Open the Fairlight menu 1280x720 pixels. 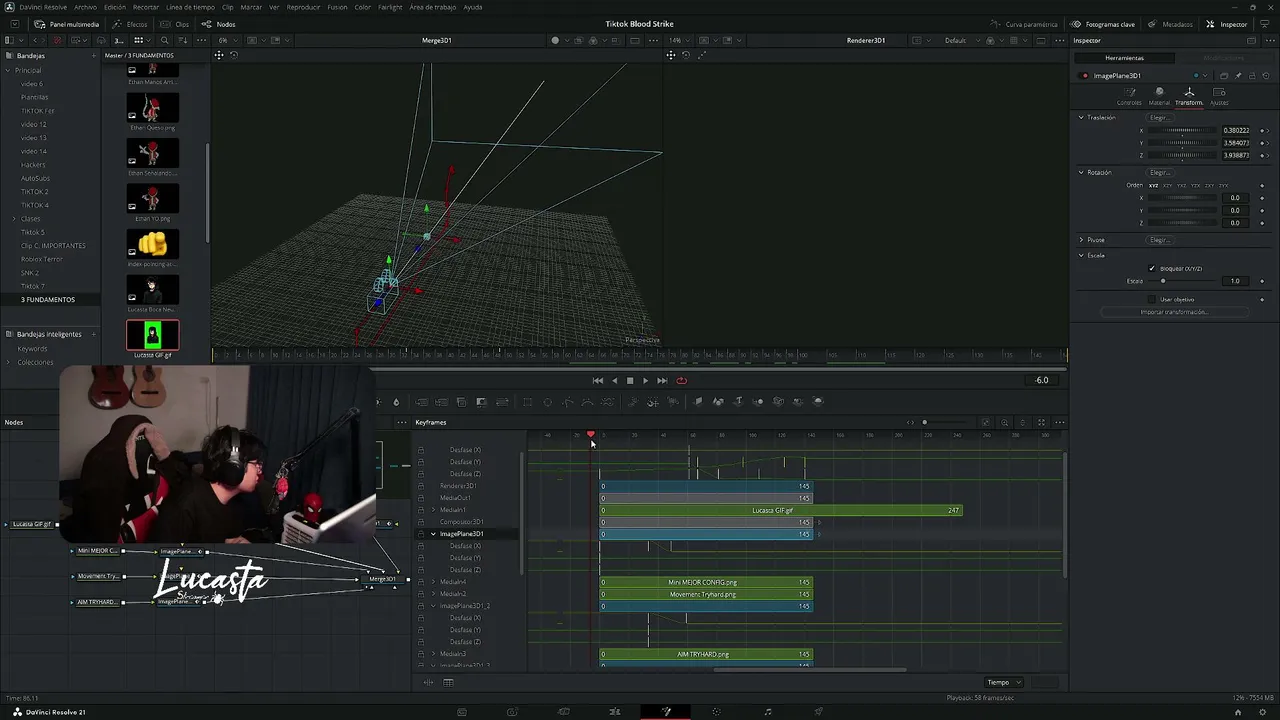tap(390, 7)
